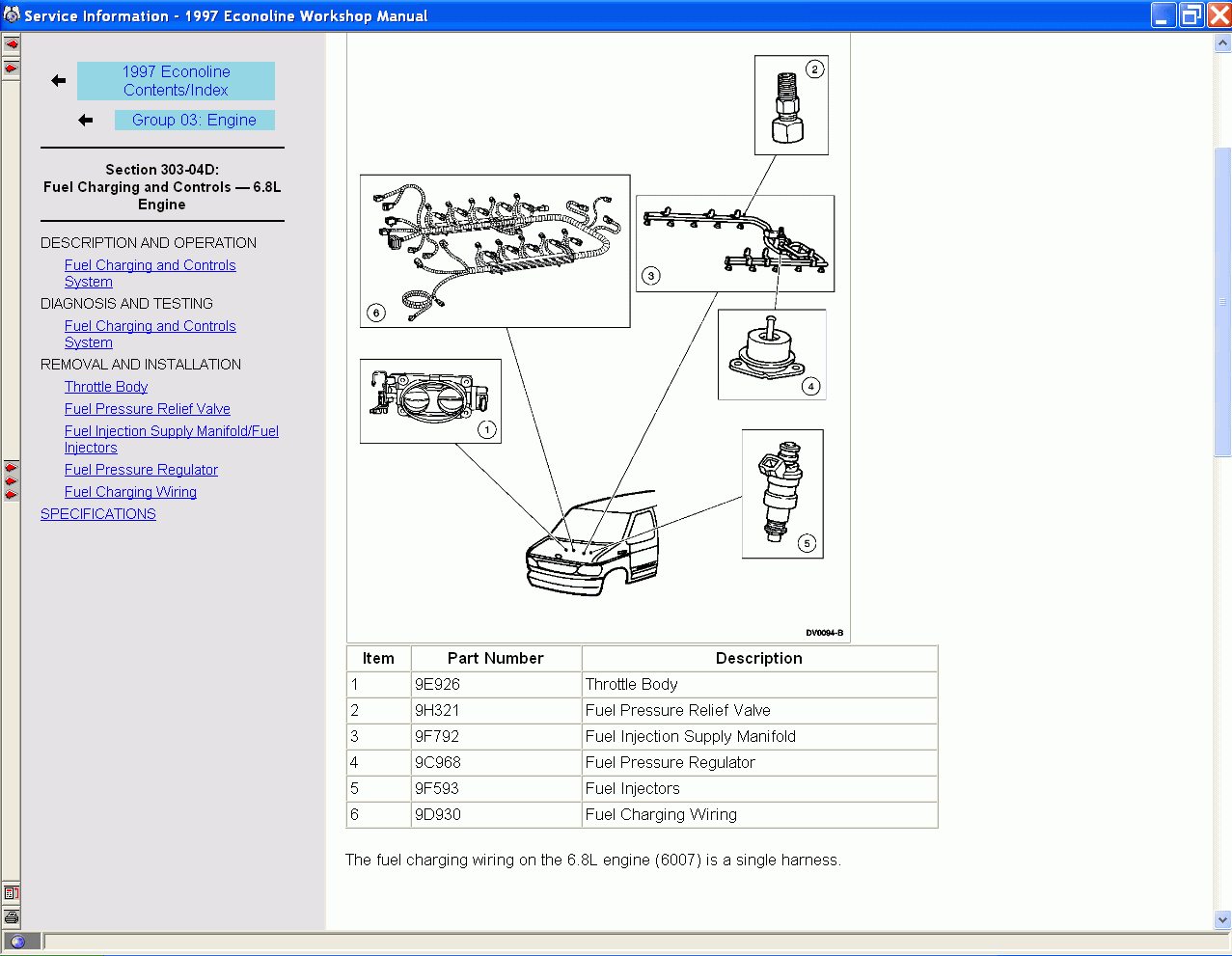This screenshot has width=1232, height=956.
Task: Click the vertical scrollbar thumb
Action: [x=1222, y=302]
